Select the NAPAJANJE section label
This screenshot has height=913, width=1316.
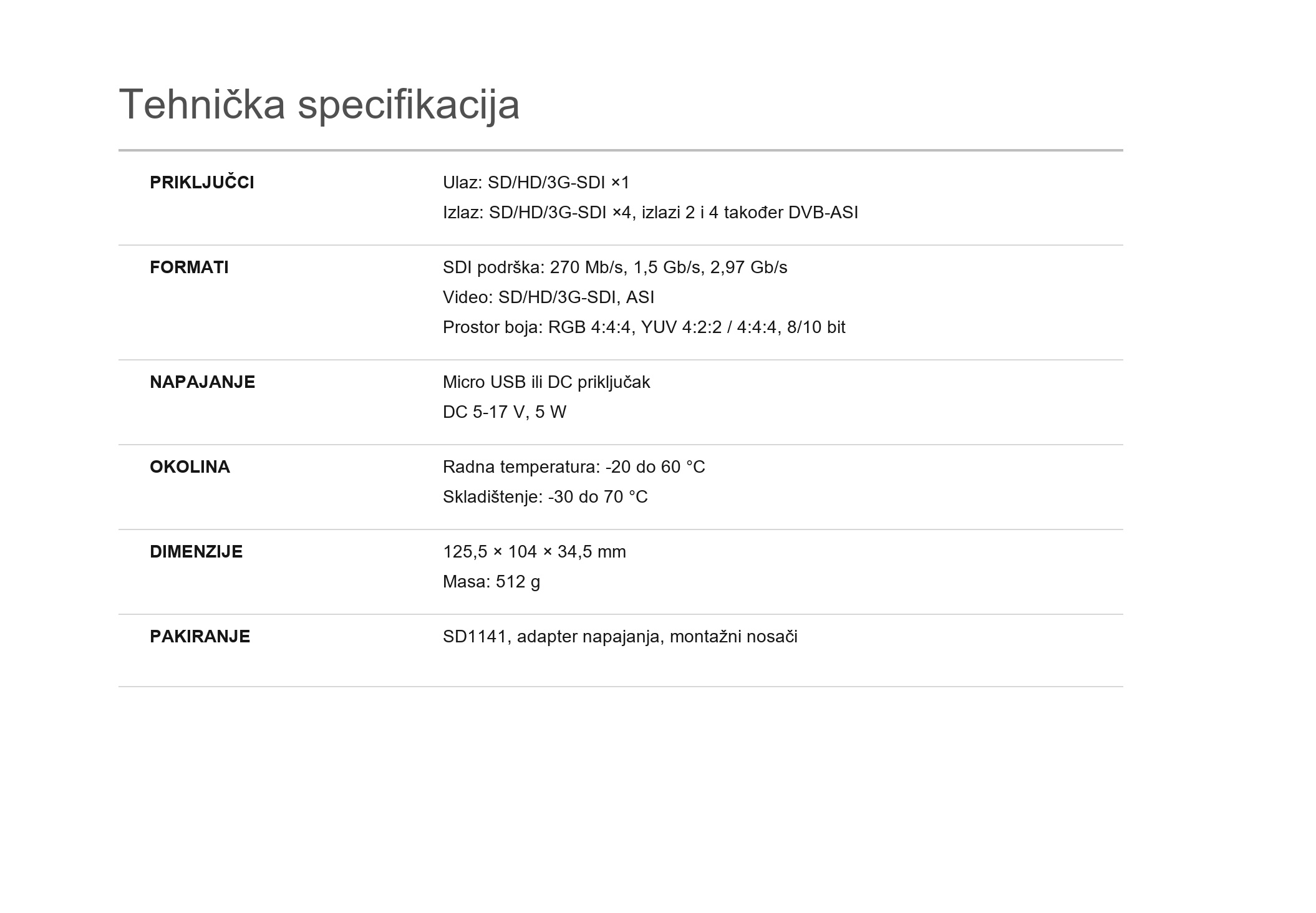tap(202, 382)
